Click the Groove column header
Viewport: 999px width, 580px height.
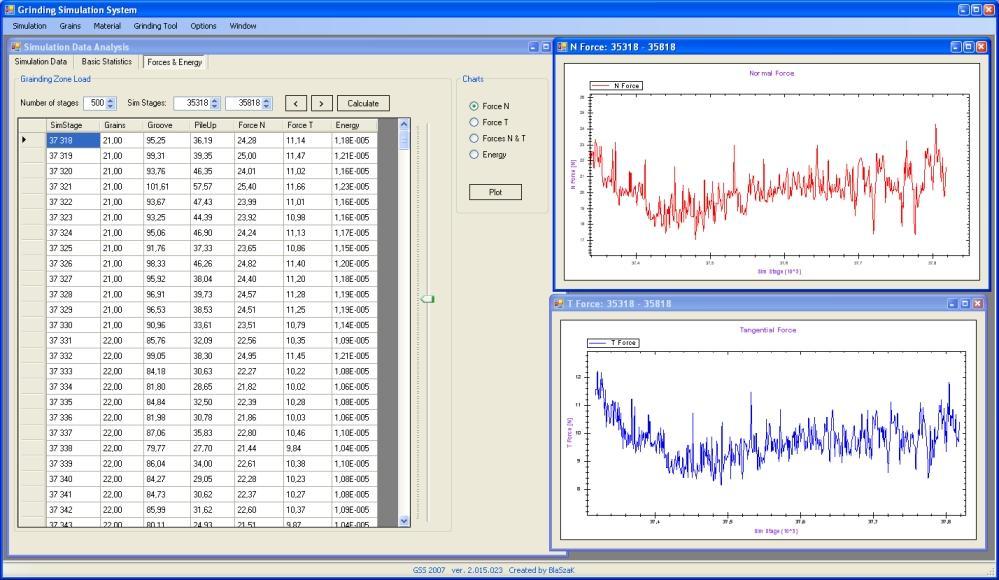point(167,125)
